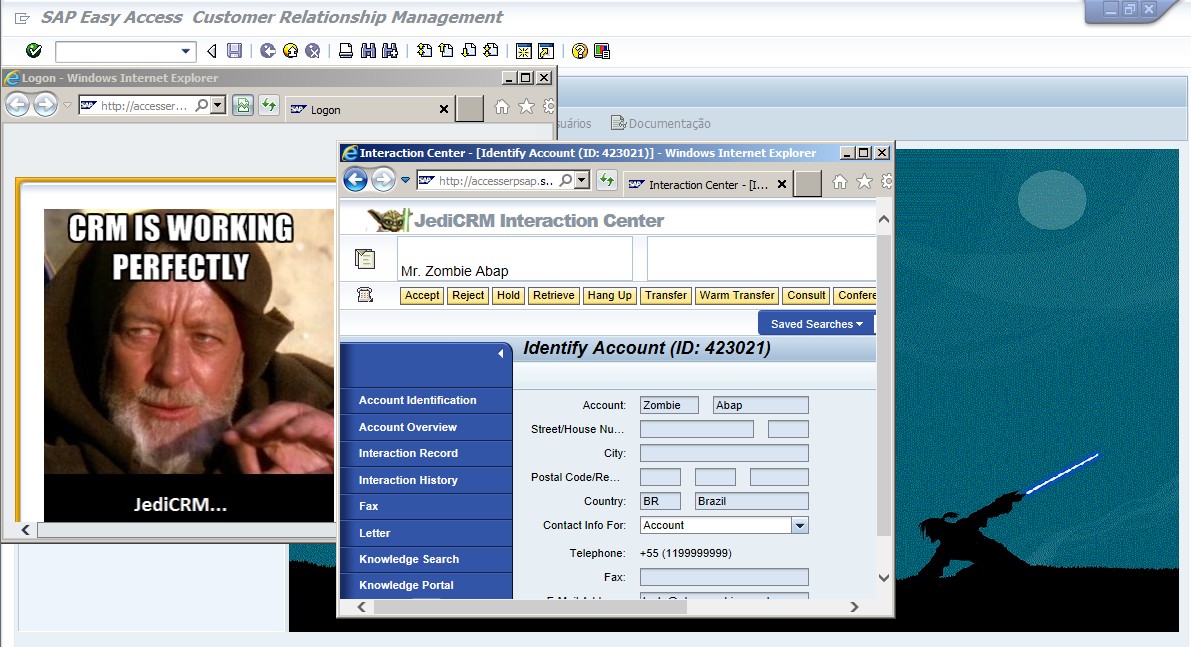Click Home in the Interaction Center window

(x=839, y=181)
